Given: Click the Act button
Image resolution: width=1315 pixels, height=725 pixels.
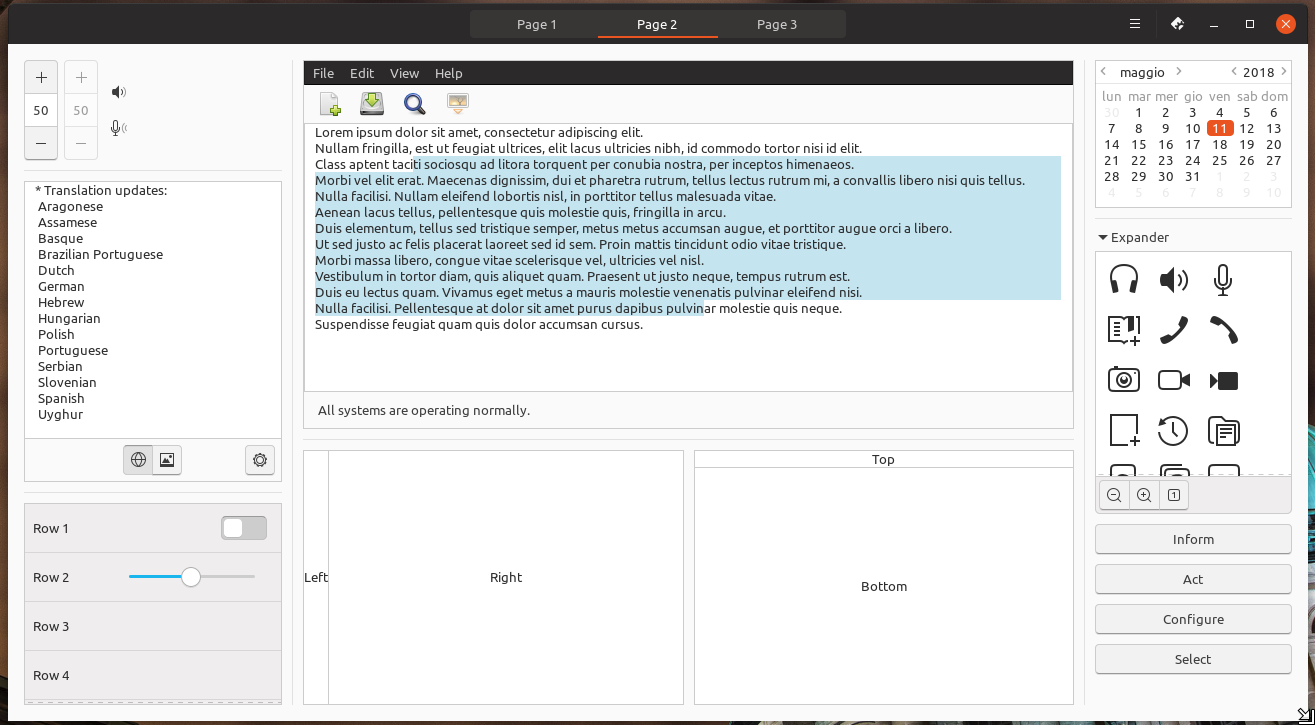Looking at the screenshot, I should [1193, 579].
